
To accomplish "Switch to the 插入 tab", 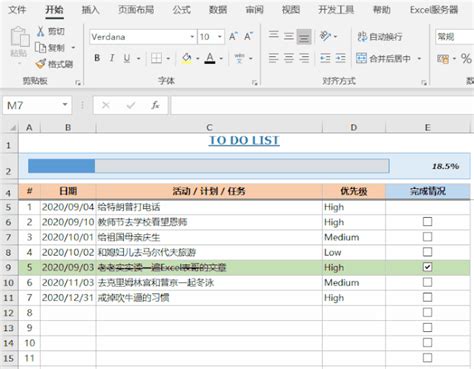I will tap(90, 10).
